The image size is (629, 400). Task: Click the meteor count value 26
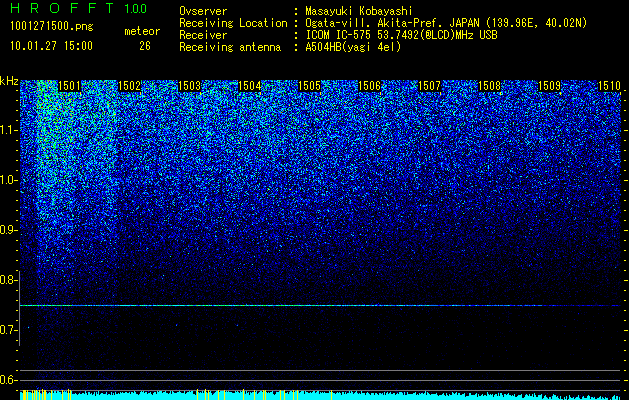(145, 46)
